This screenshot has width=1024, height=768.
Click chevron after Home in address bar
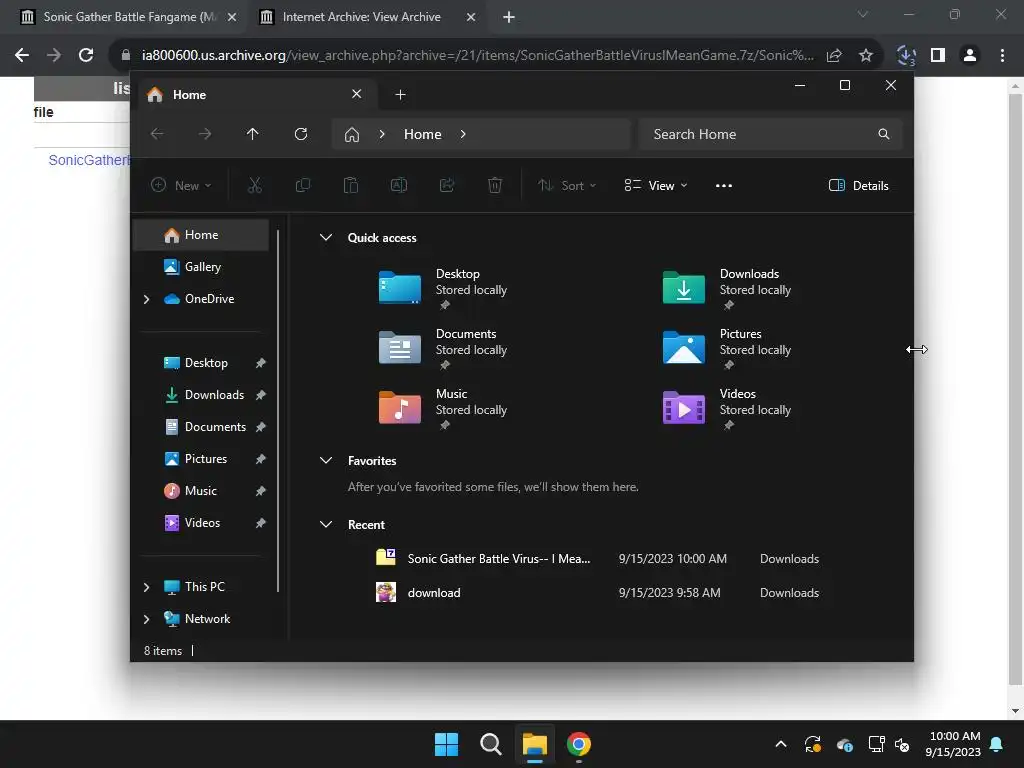463,134
